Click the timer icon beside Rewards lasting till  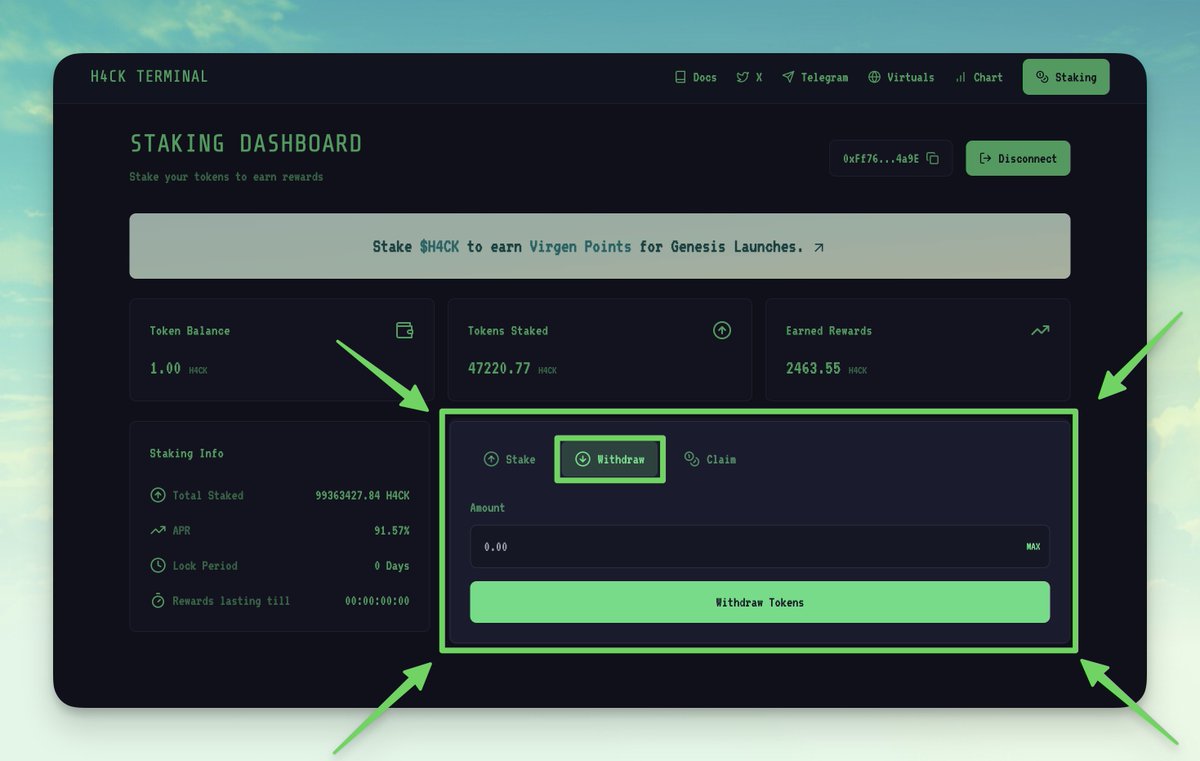157,601
